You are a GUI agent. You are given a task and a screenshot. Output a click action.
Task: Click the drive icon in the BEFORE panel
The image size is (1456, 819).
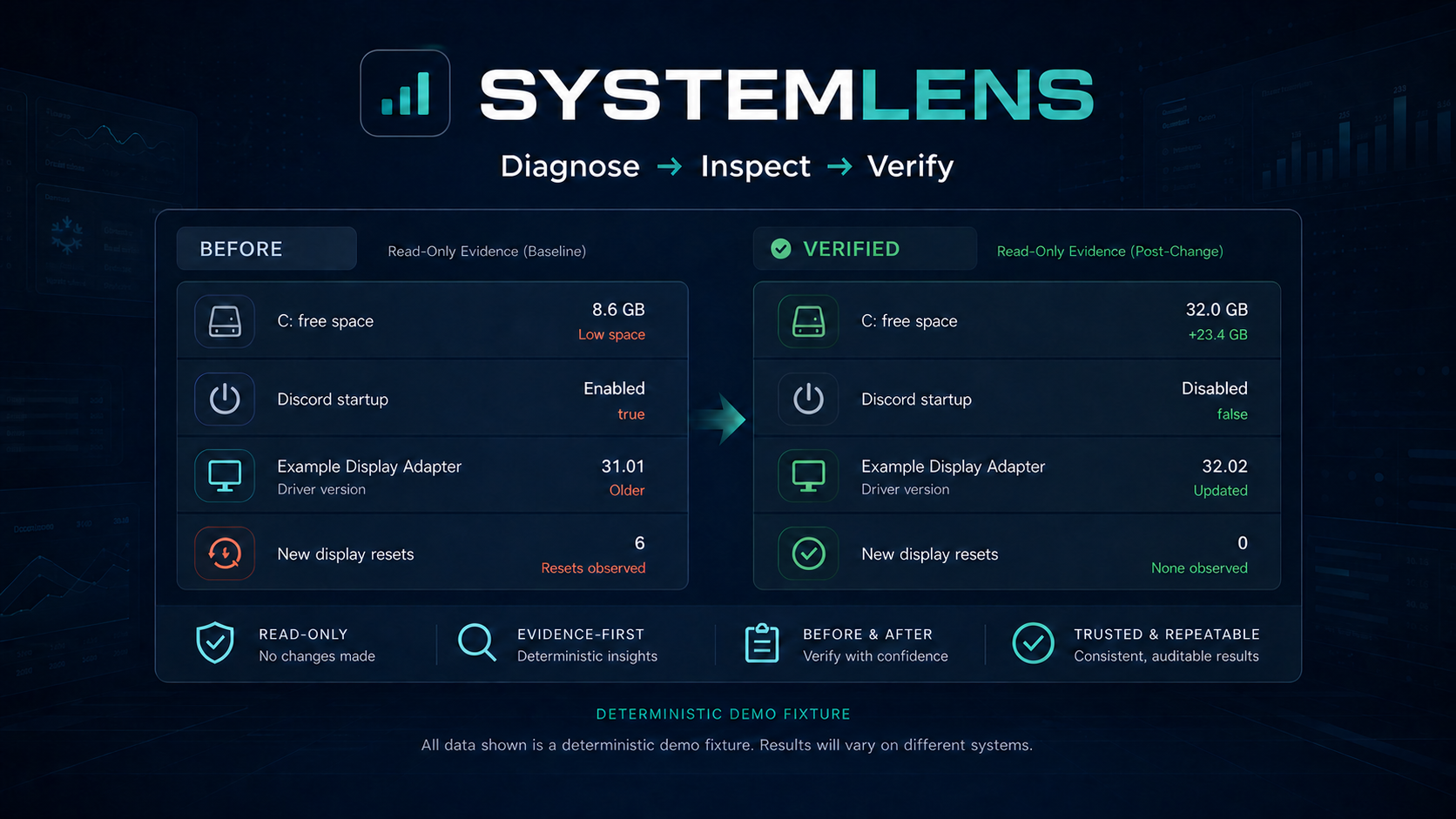[x=225, y=321]
